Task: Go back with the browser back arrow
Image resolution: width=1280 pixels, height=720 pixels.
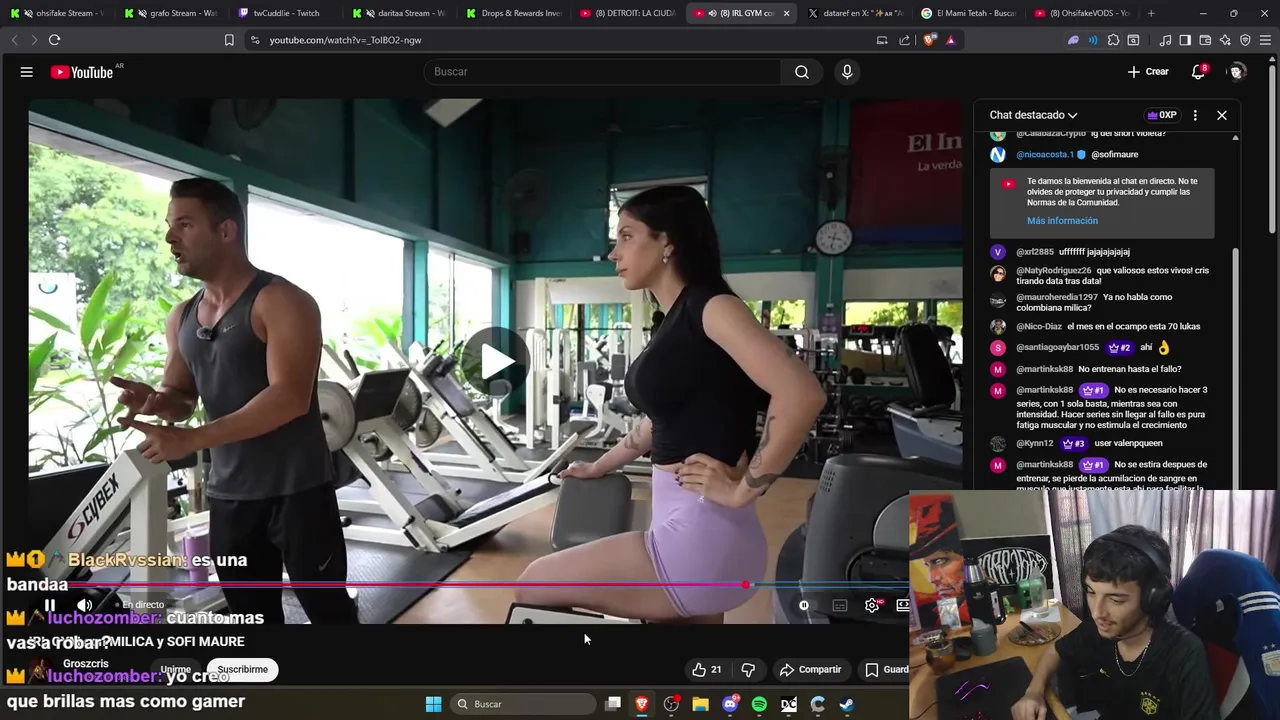Action: 14,40
